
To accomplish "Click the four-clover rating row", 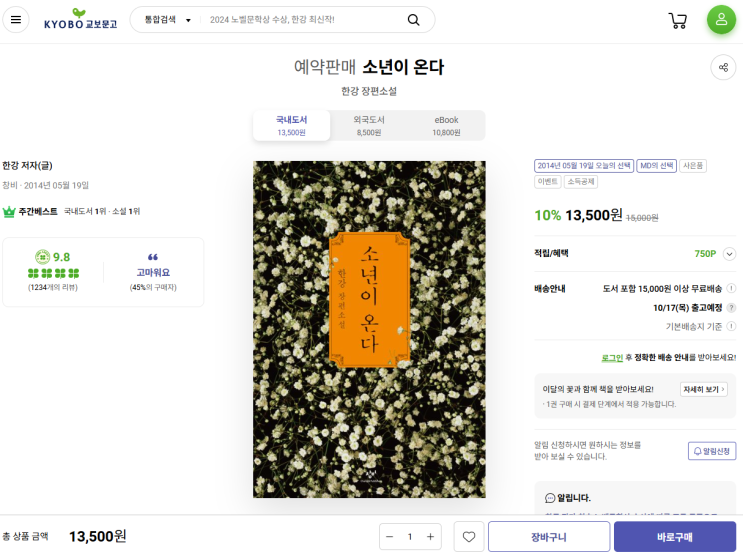I will pyautogui.click(x=54, y=273).
